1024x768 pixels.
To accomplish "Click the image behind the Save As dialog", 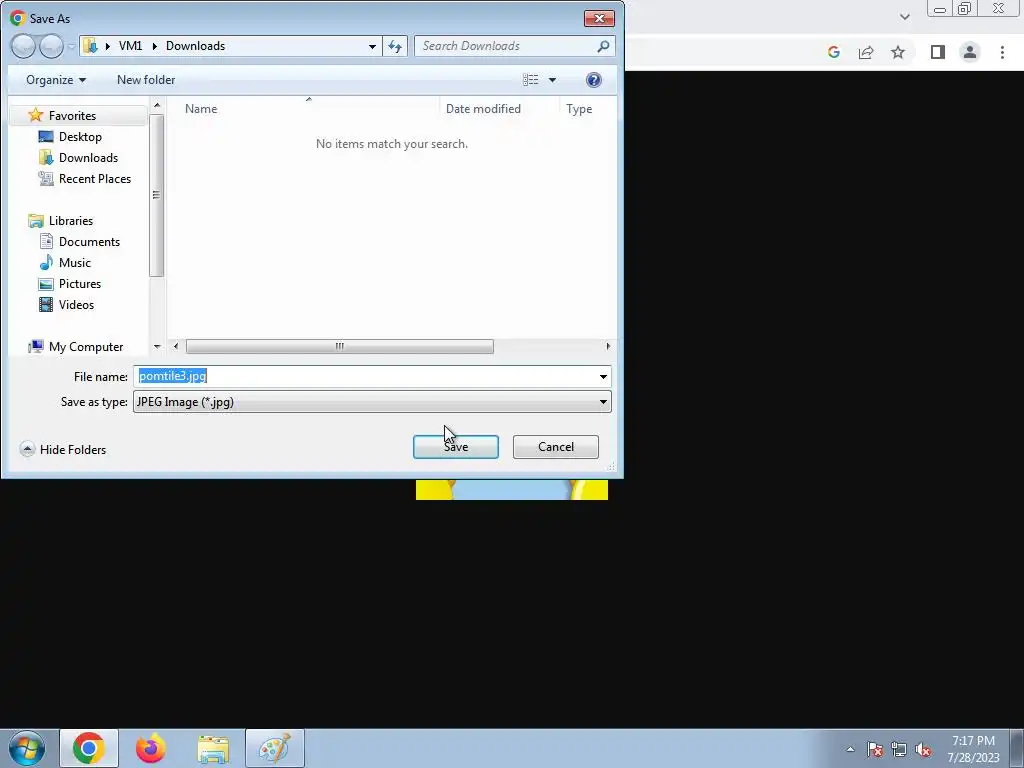I will coord(511,490).
